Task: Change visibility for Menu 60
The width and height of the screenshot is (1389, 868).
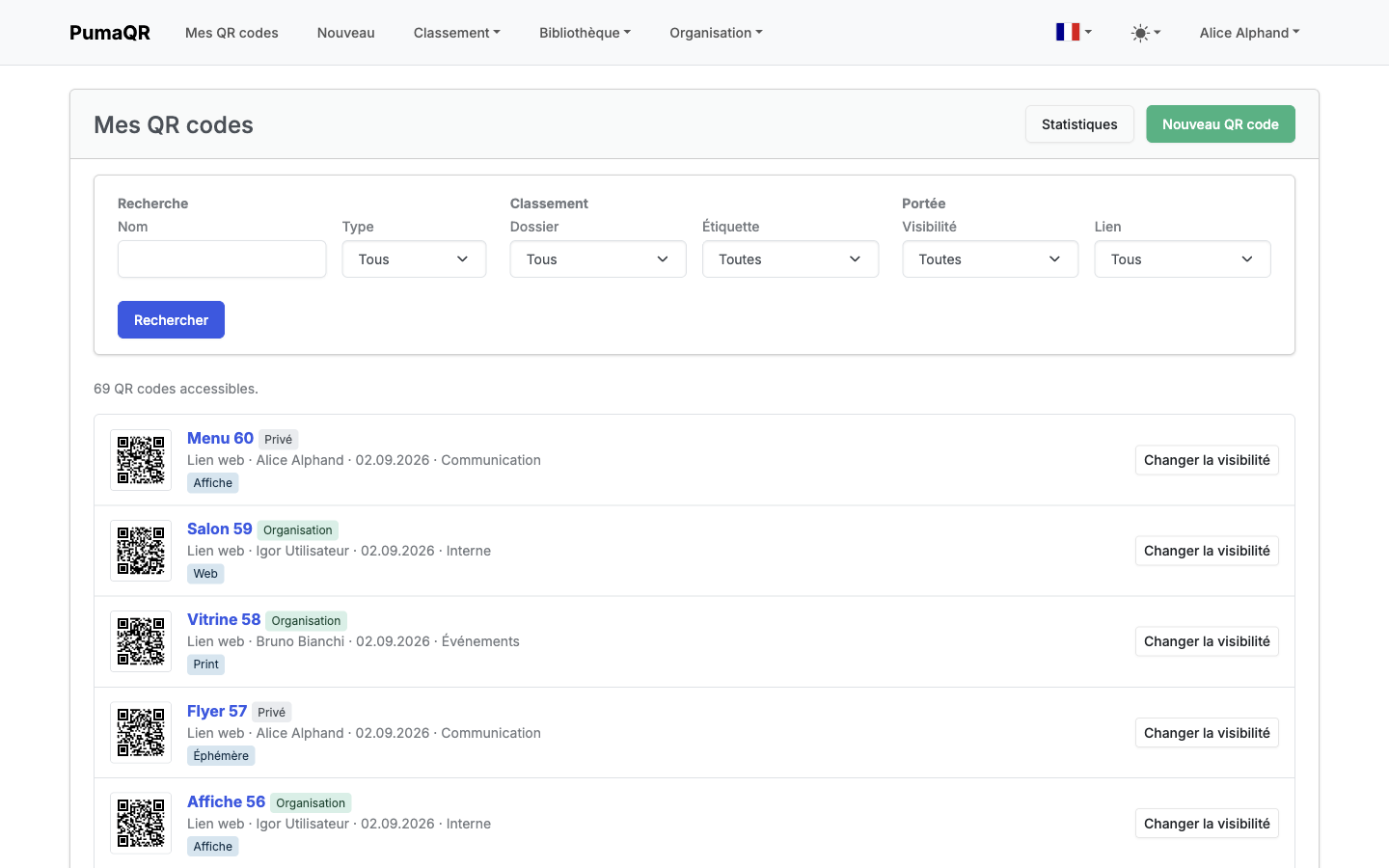Action: coord(1207,460)
